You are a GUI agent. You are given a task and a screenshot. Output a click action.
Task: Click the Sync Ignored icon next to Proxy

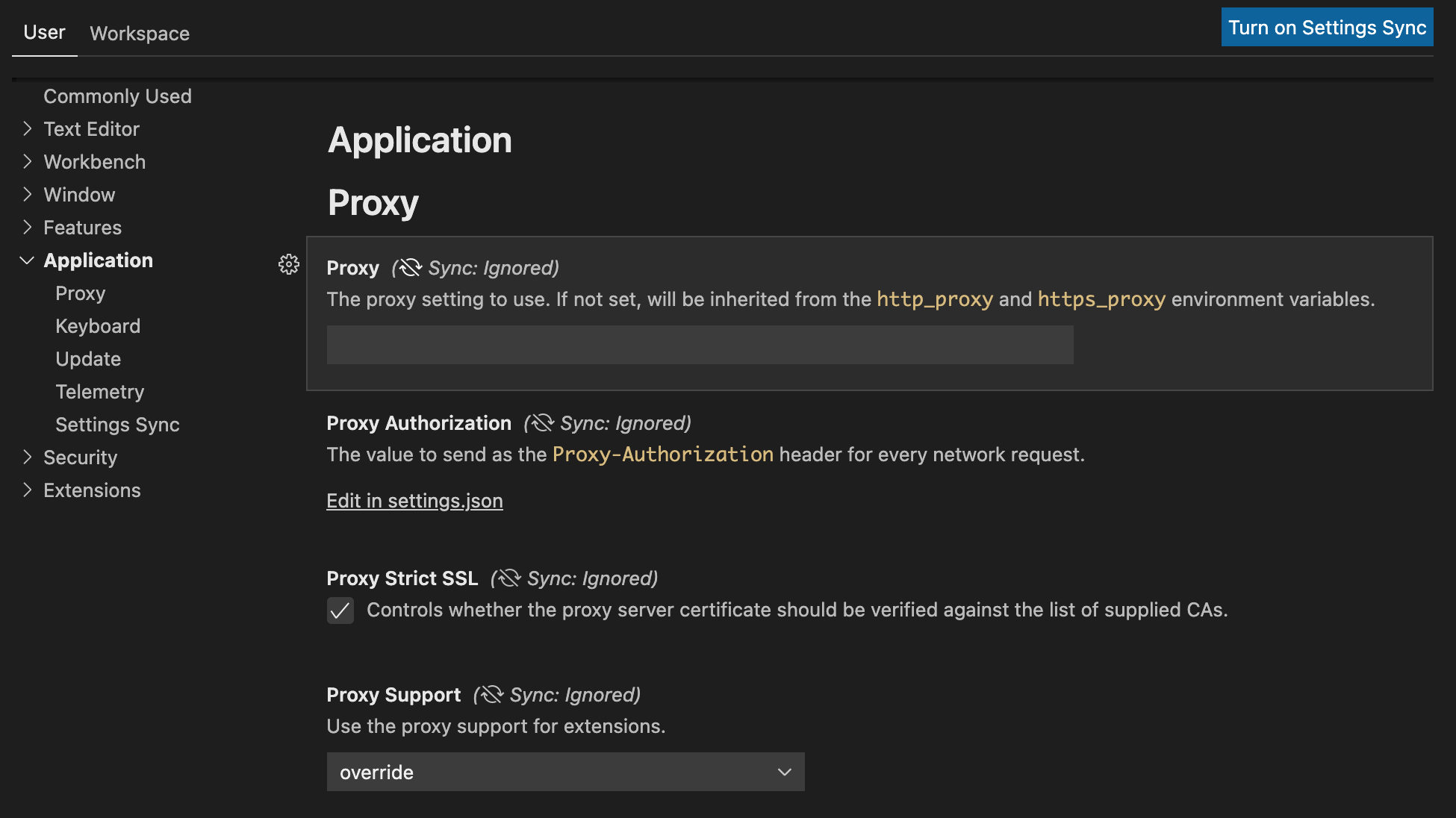pos(408,267)
